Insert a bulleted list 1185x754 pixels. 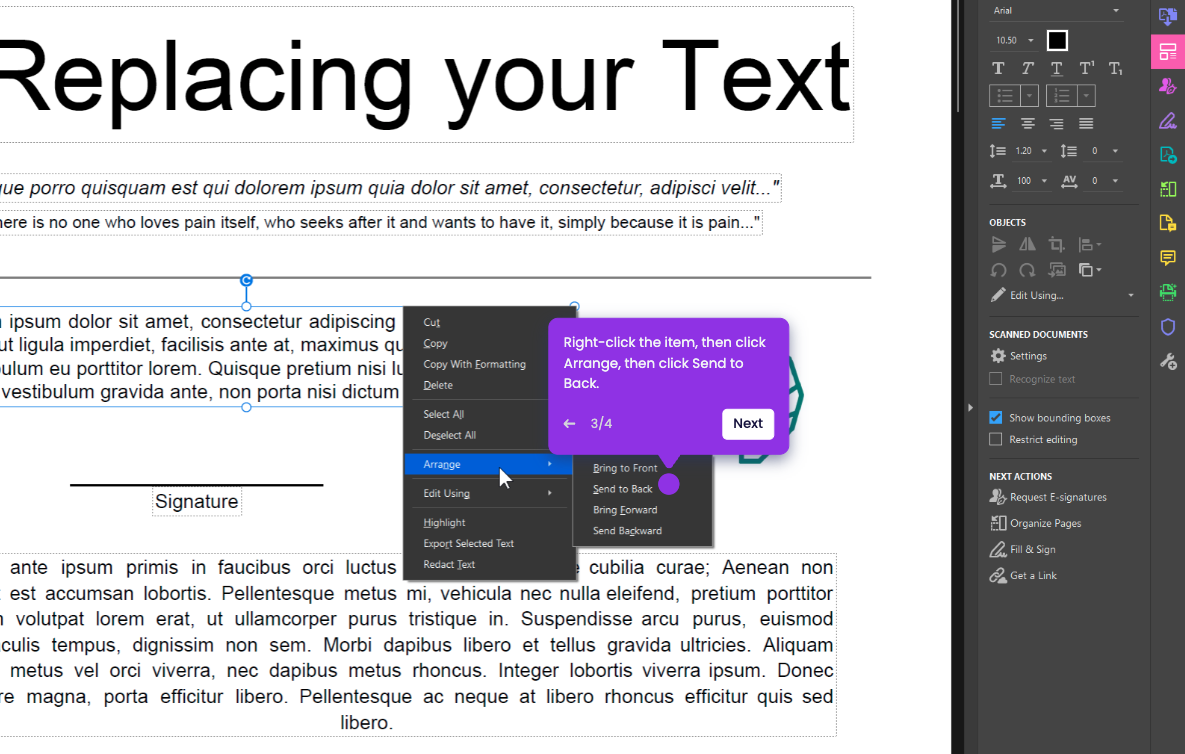pyautogui.click(x=1005, y=95)
